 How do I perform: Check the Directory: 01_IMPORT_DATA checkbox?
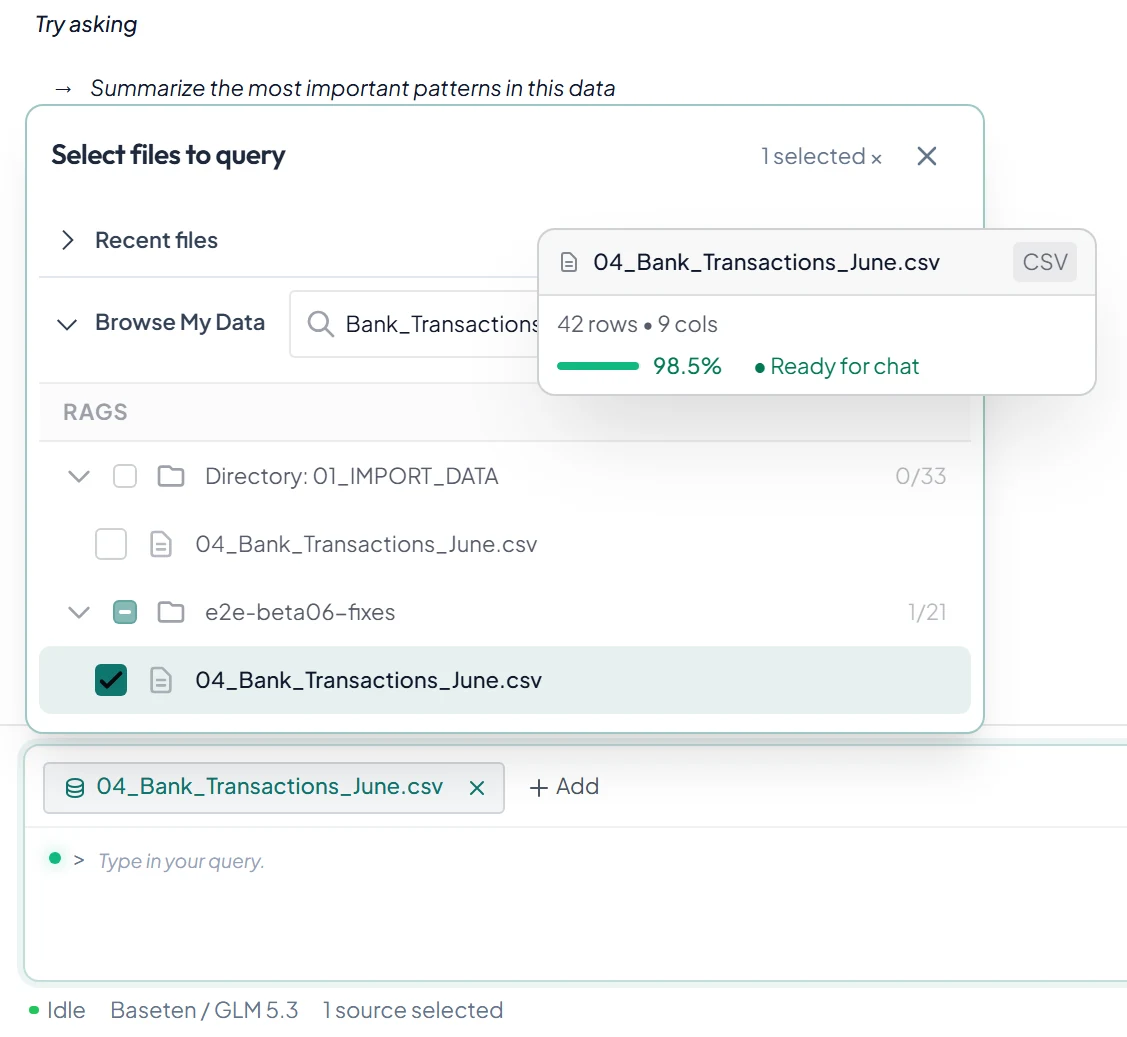[125, 476]
